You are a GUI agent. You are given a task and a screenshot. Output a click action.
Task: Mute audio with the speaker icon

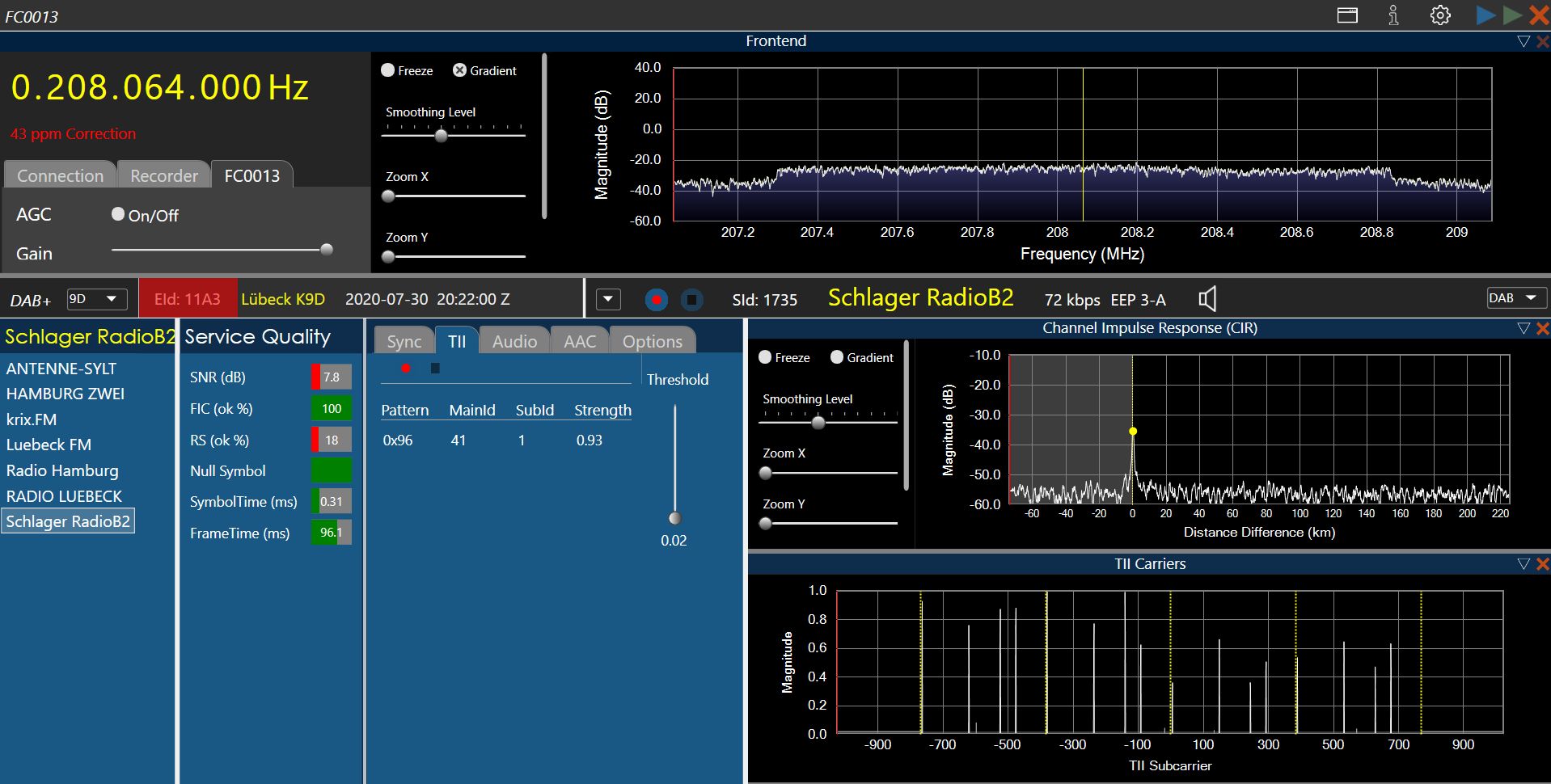click(x=1207, y=299)
